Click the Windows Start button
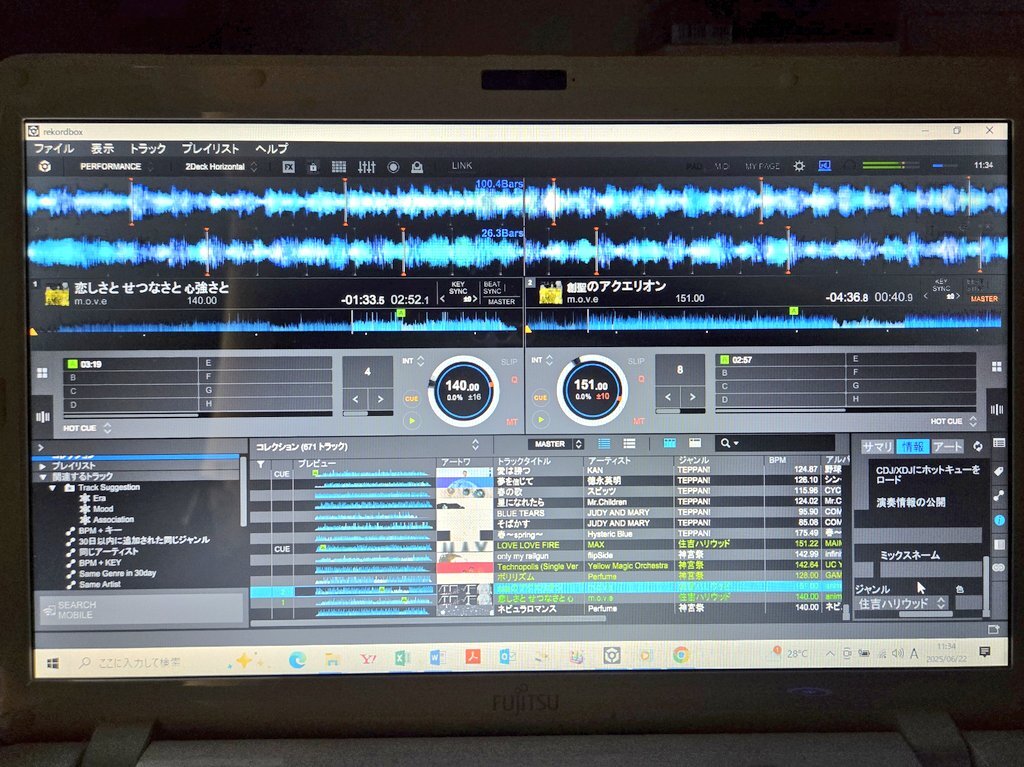Viewport: 1024px width, 767px height. (x=53, y=664)
